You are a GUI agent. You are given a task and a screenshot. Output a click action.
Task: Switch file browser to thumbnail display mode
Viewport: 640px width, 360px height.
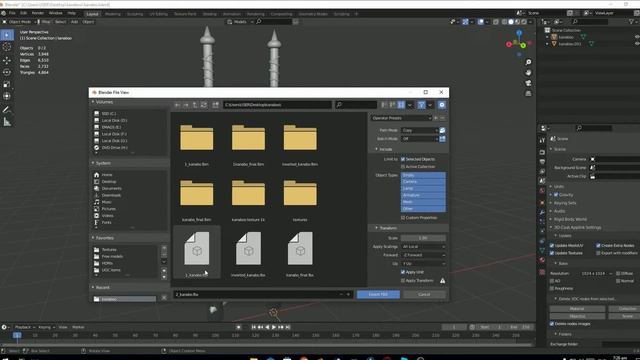point(401,105)
